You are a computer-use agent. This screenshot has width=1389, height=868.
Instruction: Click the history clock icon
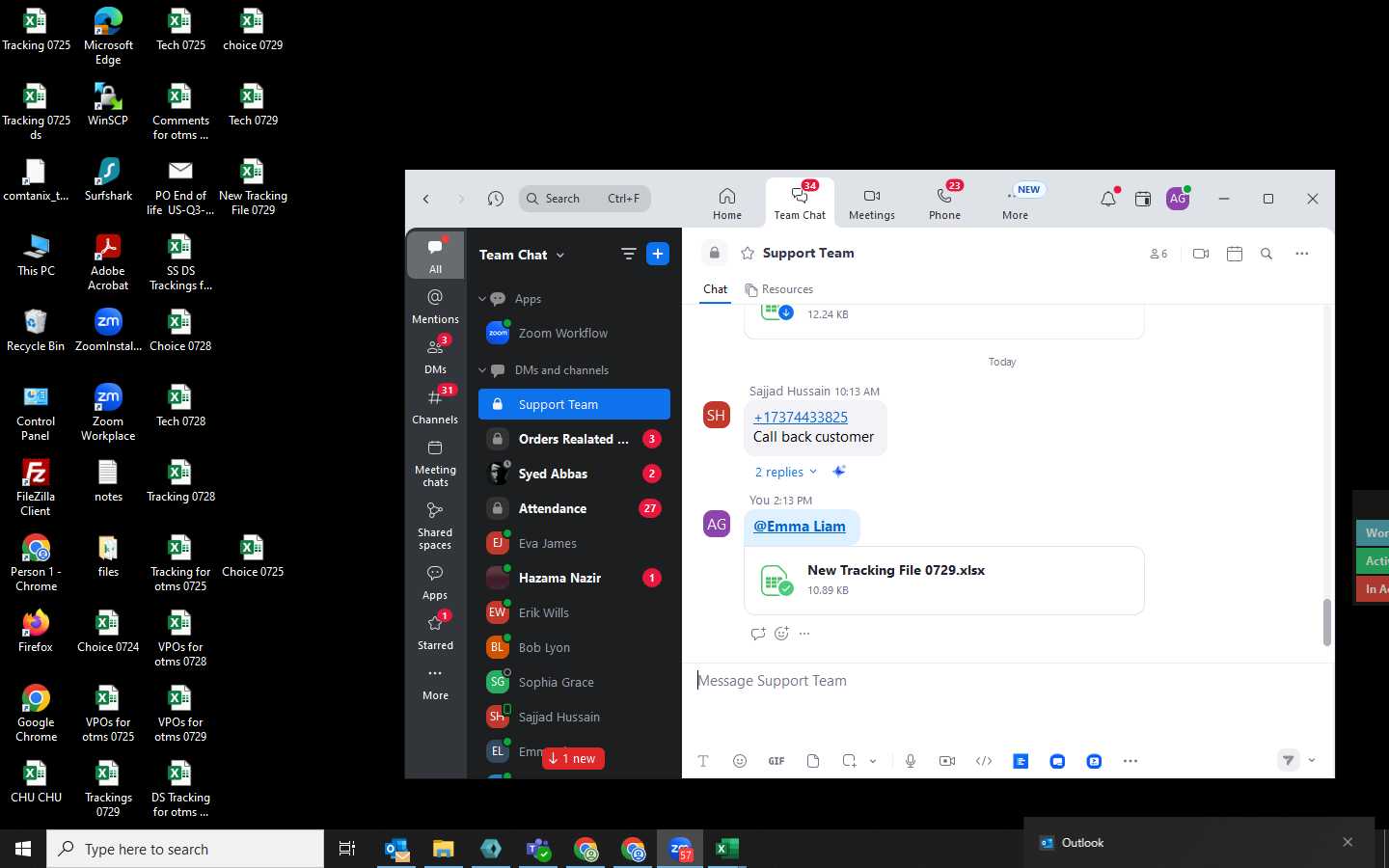click(x=496, y=199)
